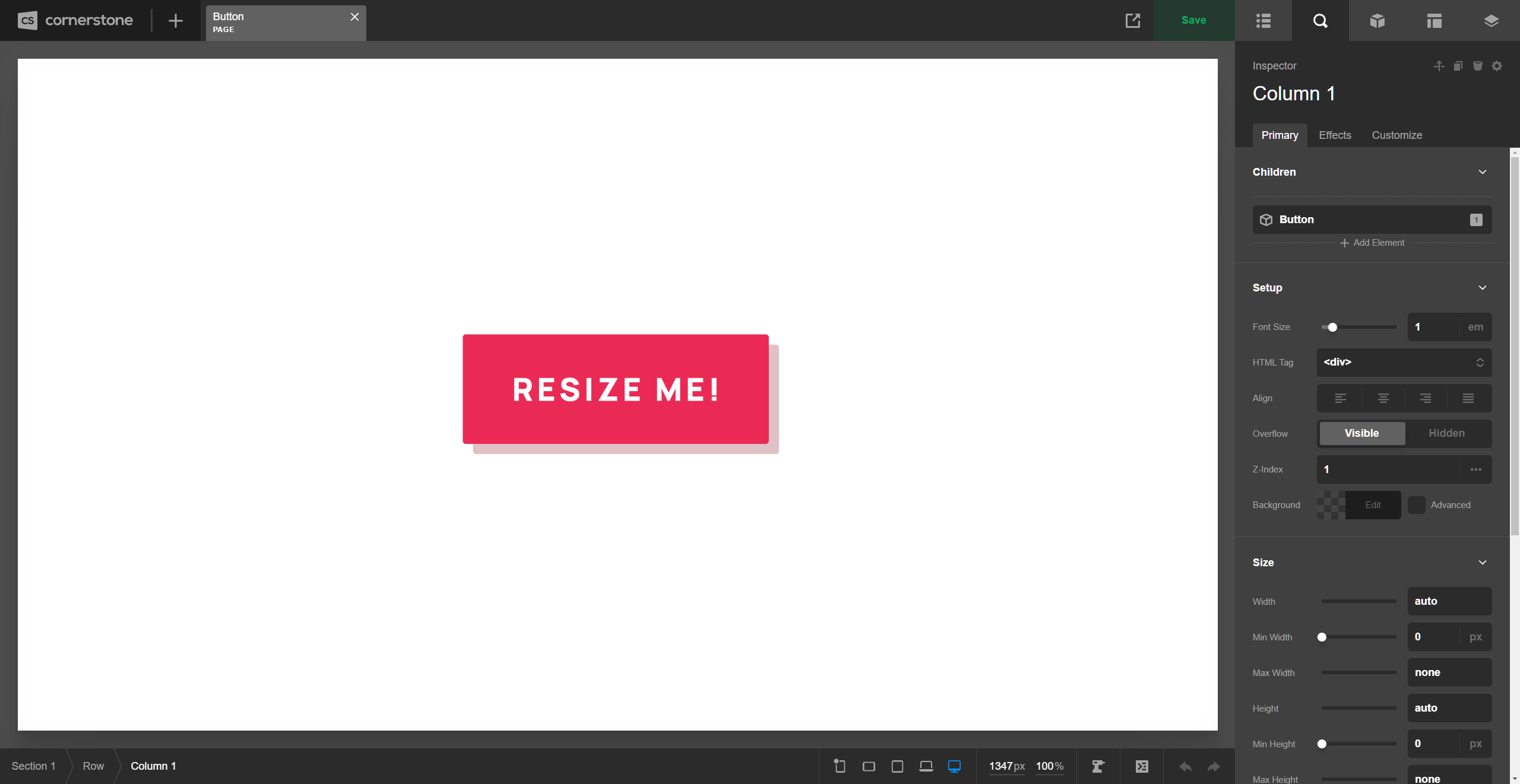Viewport: 1520px width, 784px height.
Task: Open inspector settings with the gear icon
Action: click(1497, 66)
